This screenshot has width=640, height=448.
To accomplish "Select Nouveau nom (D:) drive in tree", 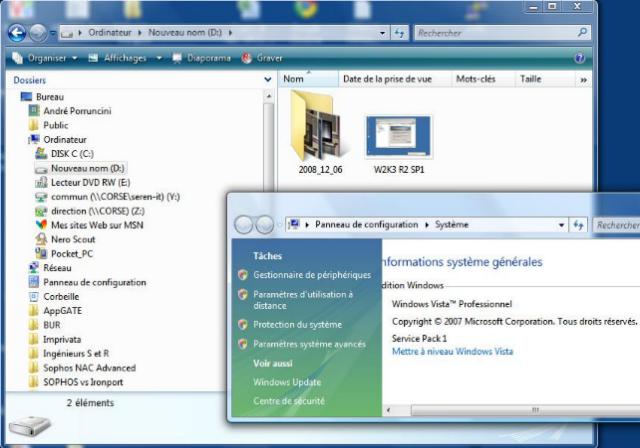I will tap(80, 168).
